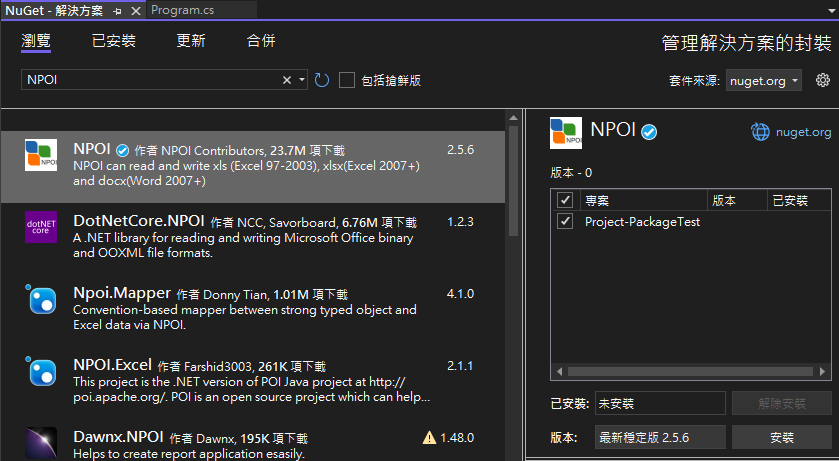
Task: Click package list vertical scrollbar thumb
Action: pos(513,180)
